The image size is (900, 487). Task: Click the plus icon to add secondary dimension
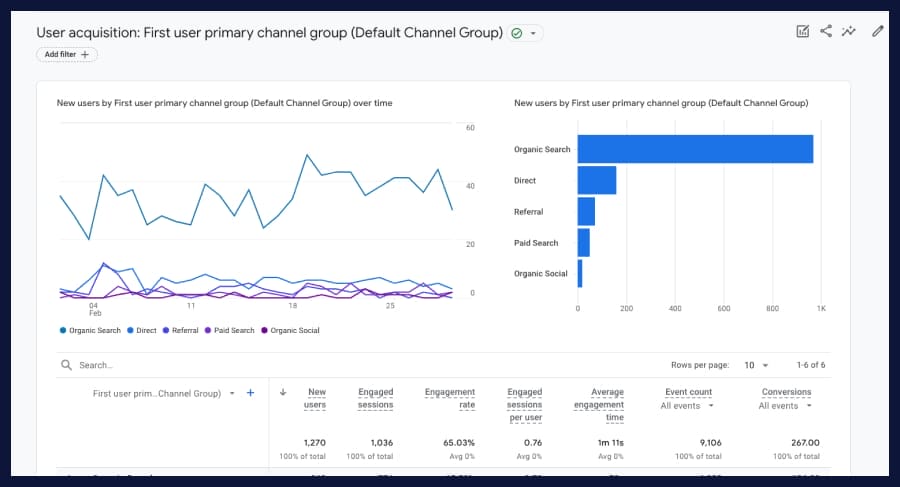coord(250,393)
